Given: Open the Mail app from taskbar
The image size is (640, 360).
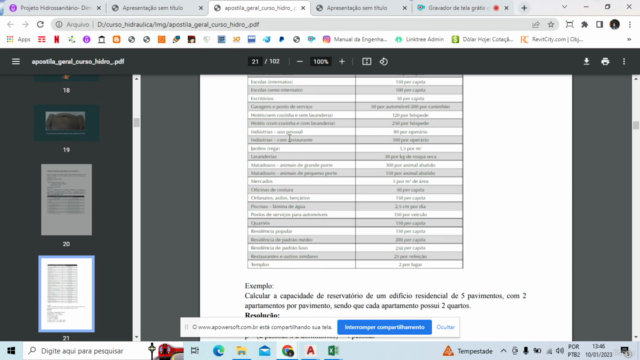Looking at the screenshot, I should [x=264, y=351].
